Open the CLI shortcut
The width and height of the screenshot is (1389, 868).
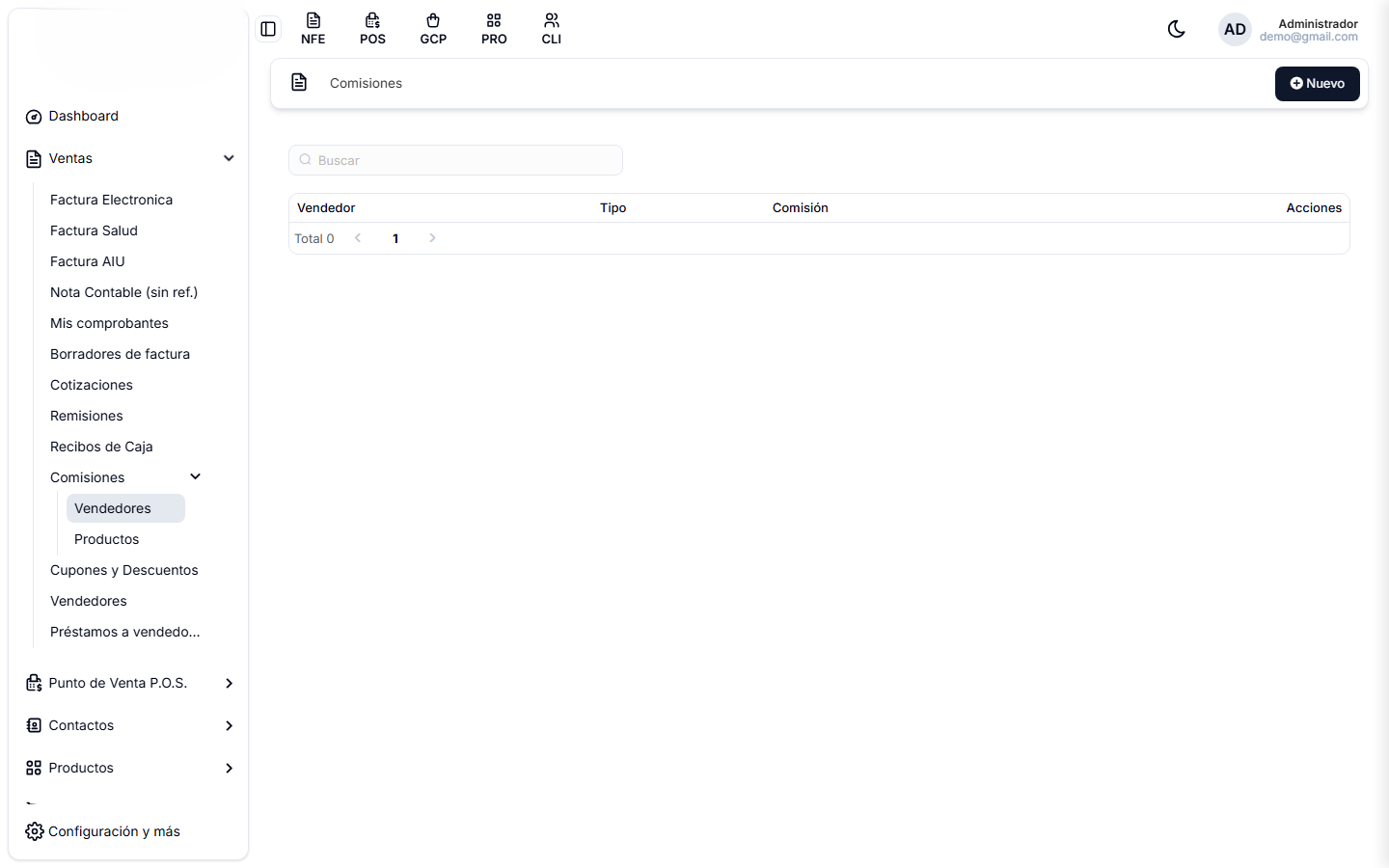(x=552, y=29)
